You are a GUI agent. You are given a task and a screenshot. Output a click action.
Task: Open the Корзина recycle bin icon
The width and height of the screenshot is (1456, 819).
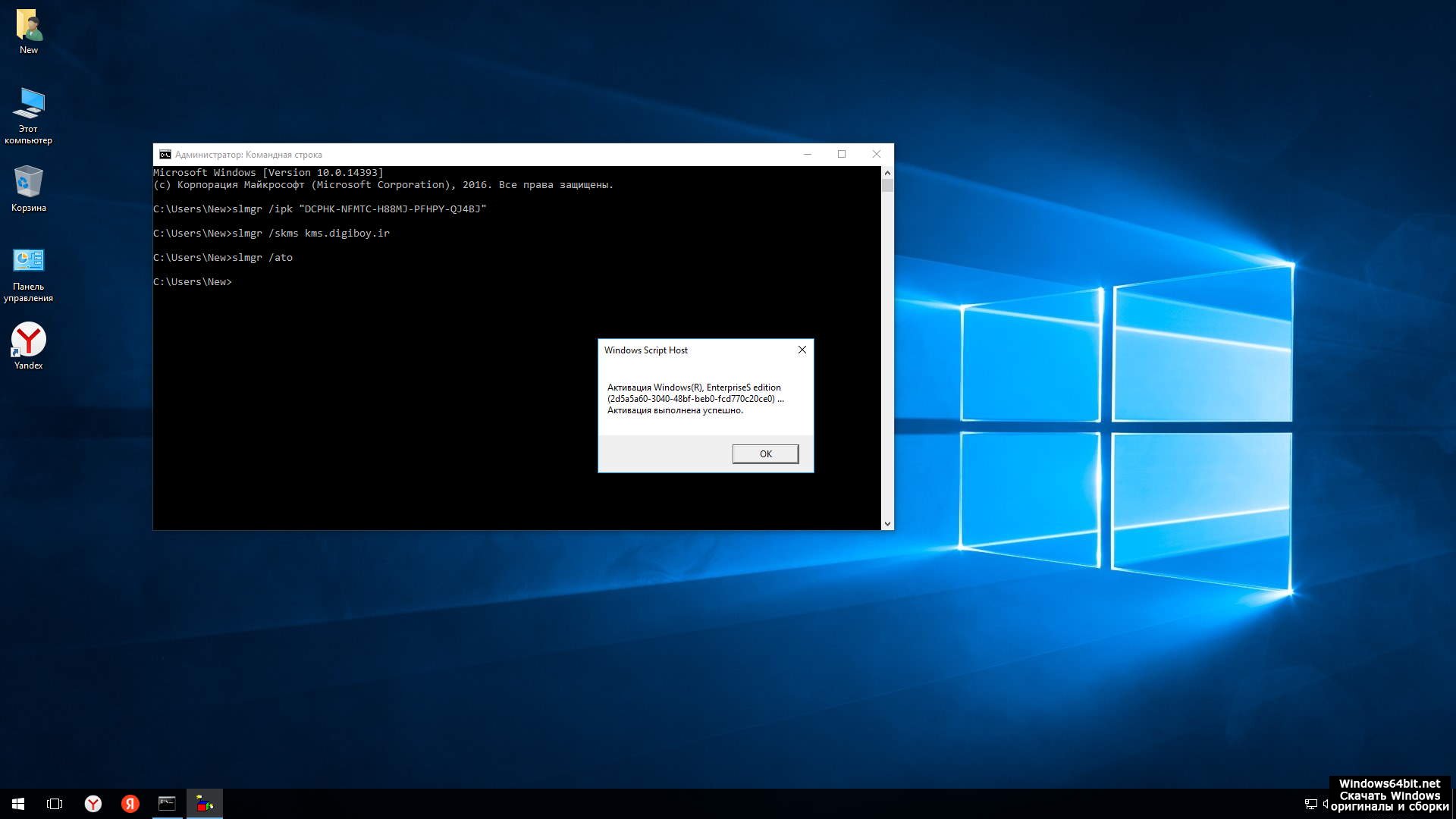(x=29, y=188)
